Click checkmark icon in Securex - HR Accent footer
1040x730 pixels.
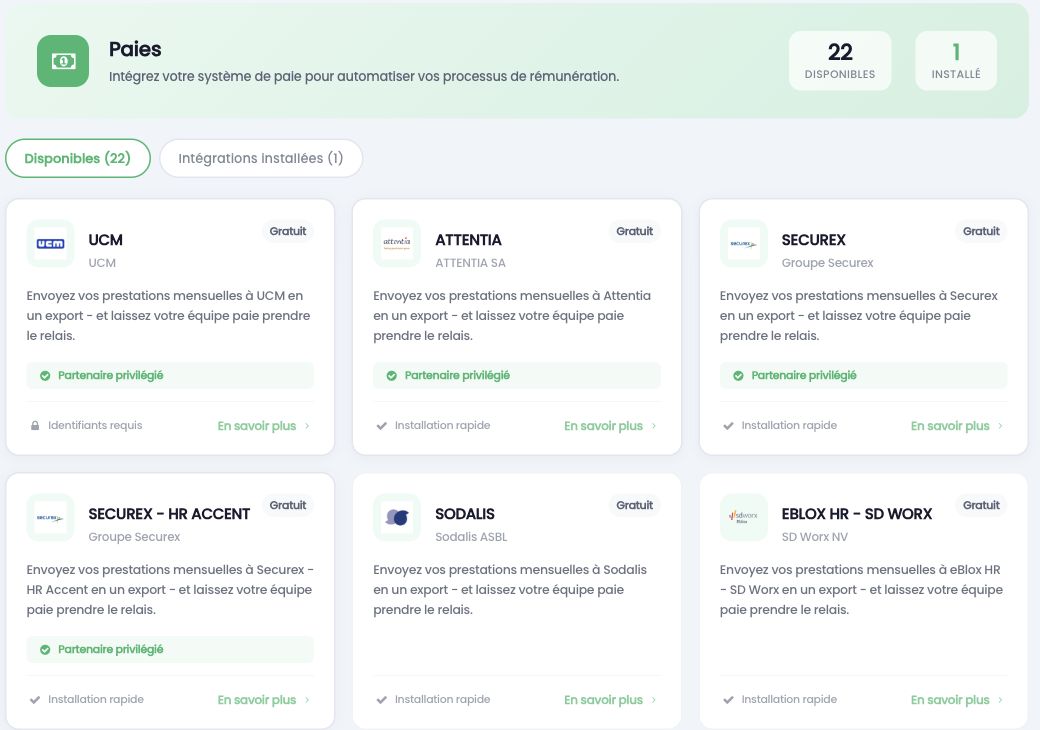35,700
